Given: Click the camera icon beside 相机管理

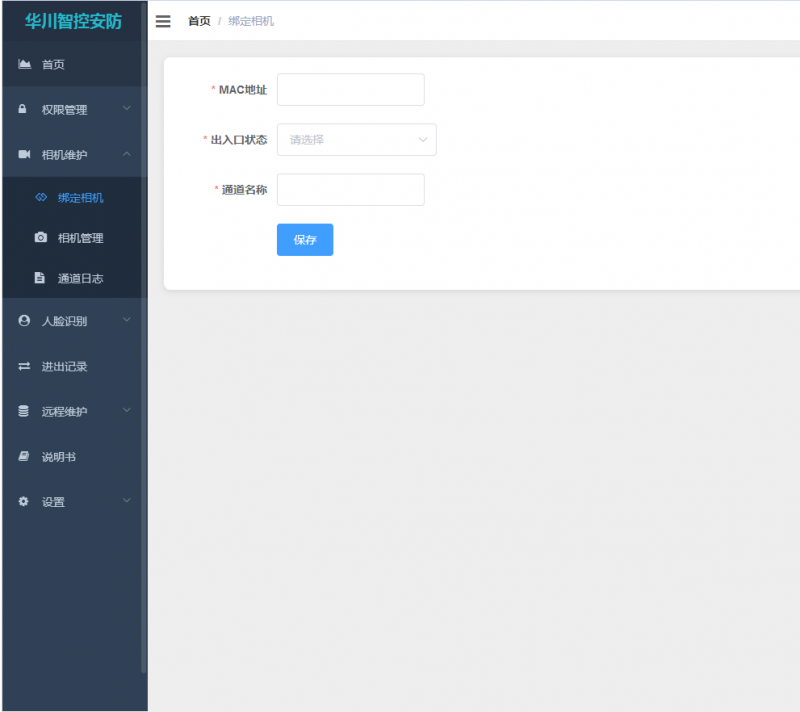Looking at the screenshot, I should pos(40,238).
